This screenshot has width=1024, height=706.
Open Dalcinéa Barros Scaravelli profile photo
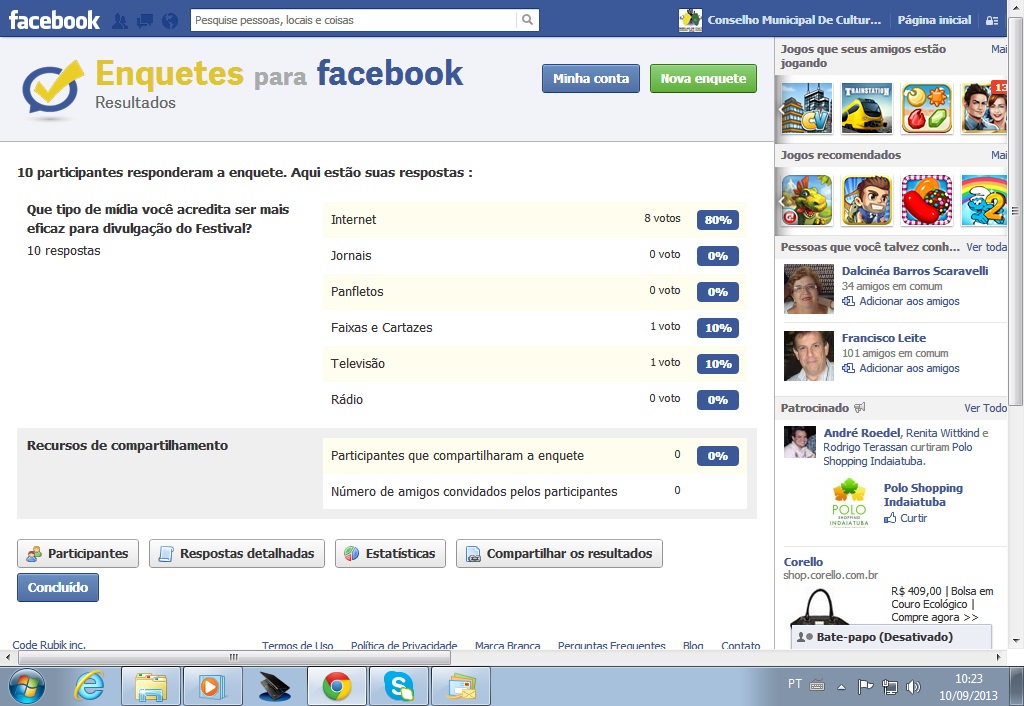click(x=808, y=289)
